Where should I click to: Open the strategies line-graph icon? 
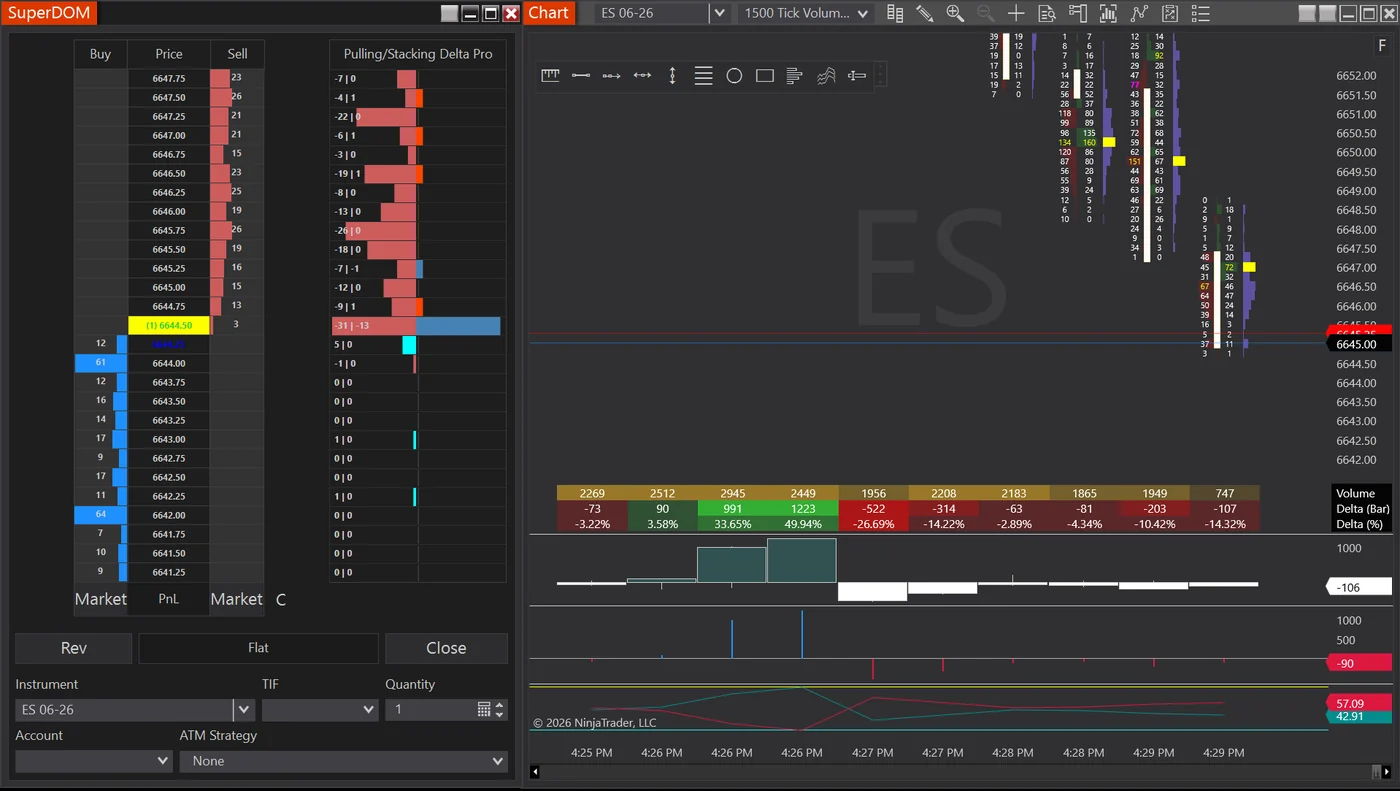[1139, 13]
